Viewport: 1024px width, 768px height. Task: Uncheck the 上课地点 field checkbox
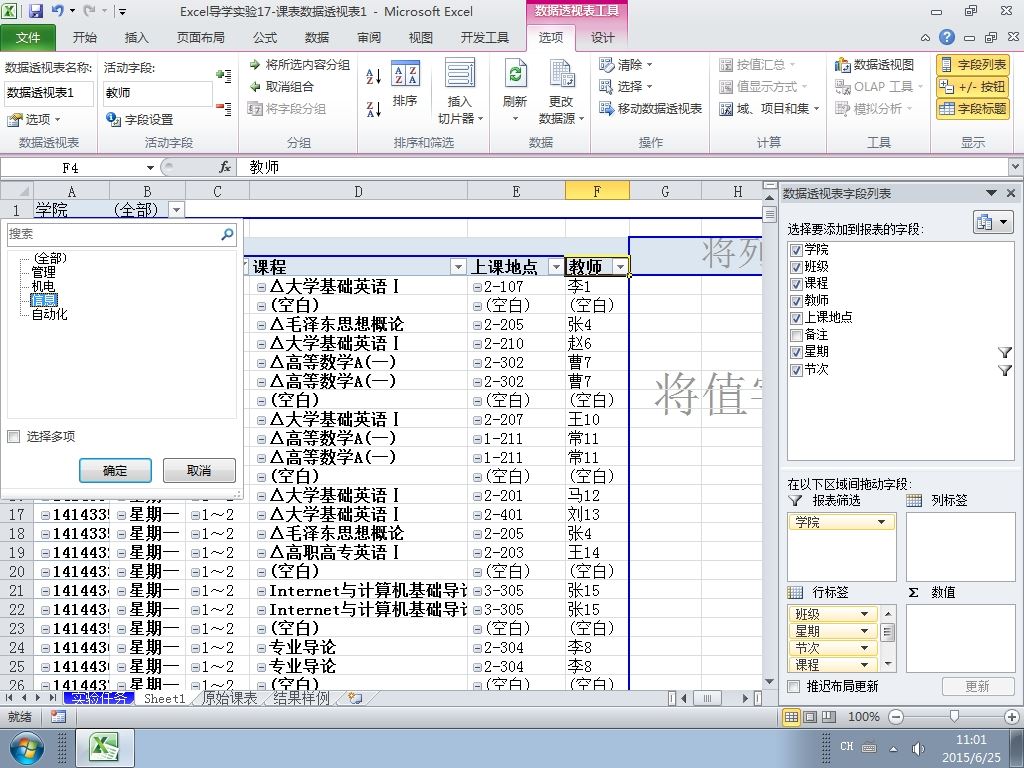point(796,317)
